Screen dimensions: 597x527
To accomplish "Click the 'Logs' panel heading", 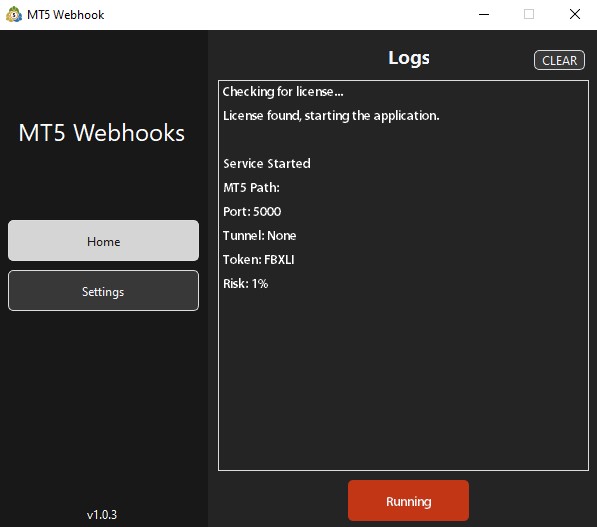I will [x=409, y=58].
